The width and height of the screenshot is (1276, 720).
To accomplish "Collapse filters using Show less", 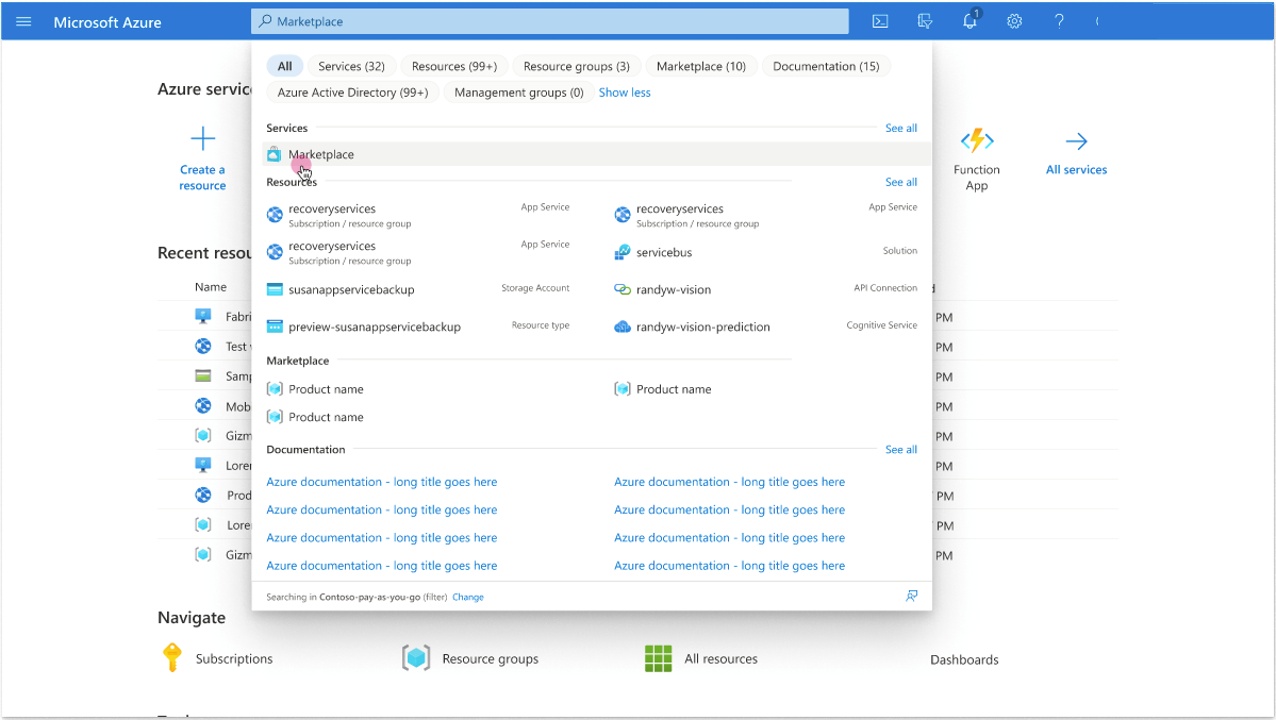I will tap(624, 92).
